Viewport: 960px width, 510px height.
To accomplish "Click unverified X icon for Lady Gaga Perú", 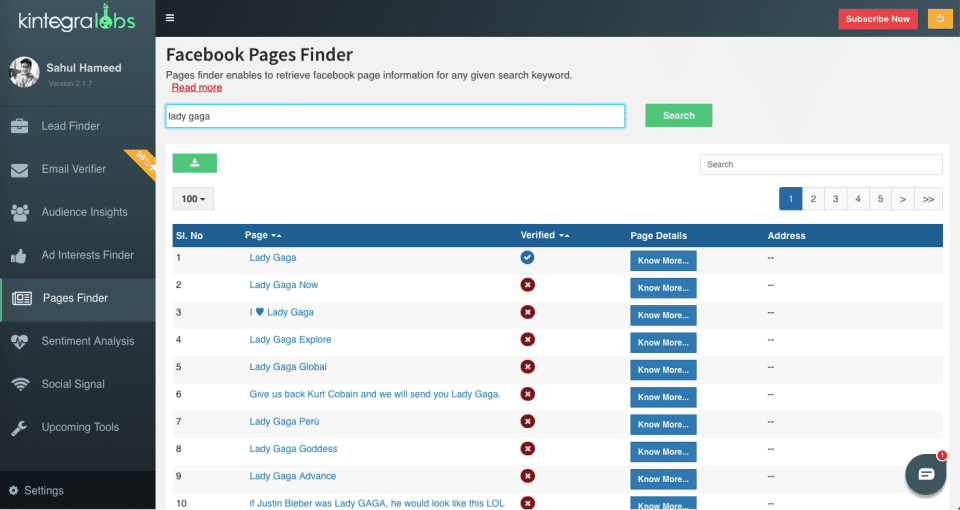I will [x=527, y=421].
